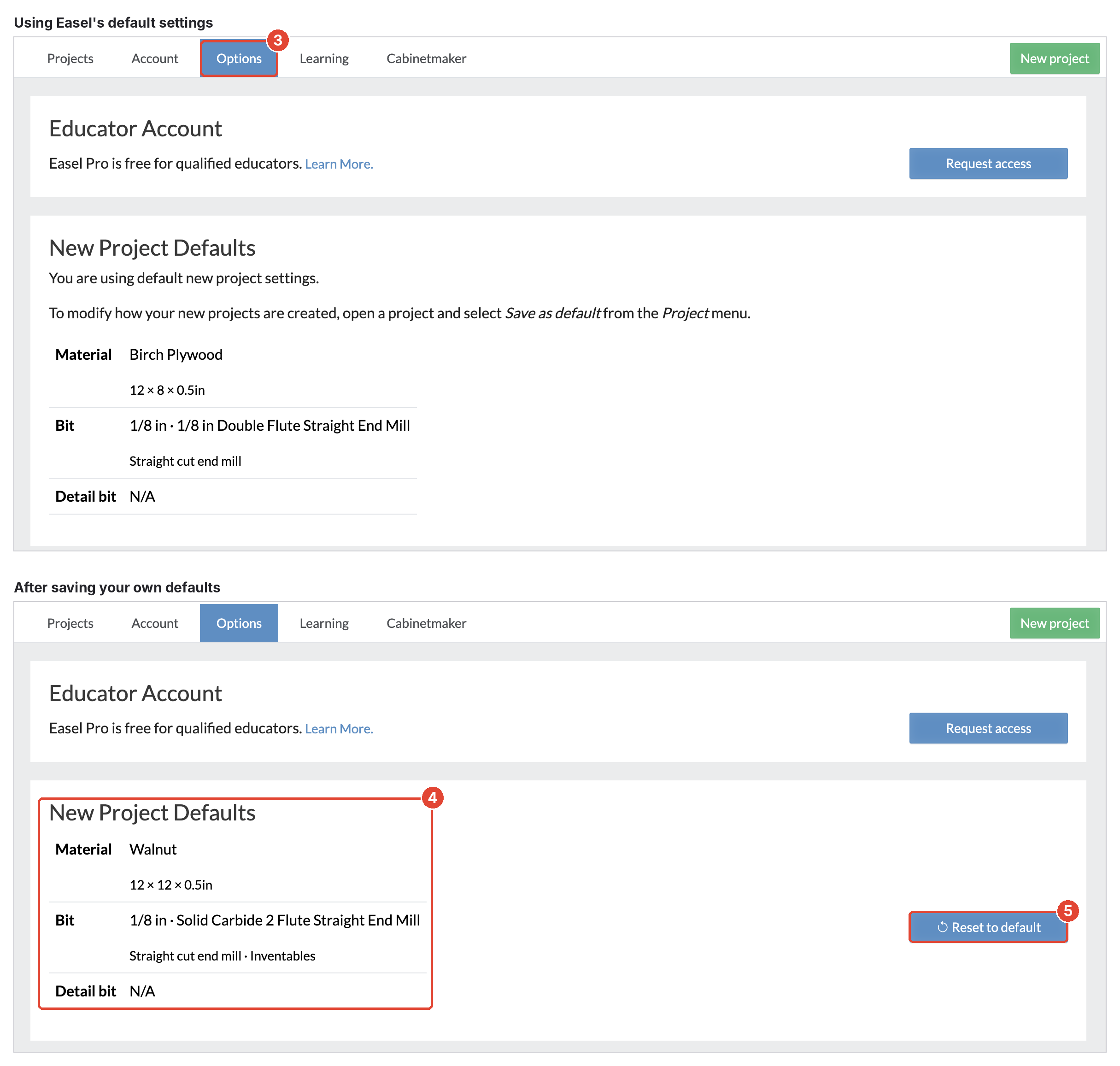This screenshot has height=1066, width=1120.
Task: Click Request access in the top Educator Account
Action: [988, 164]
